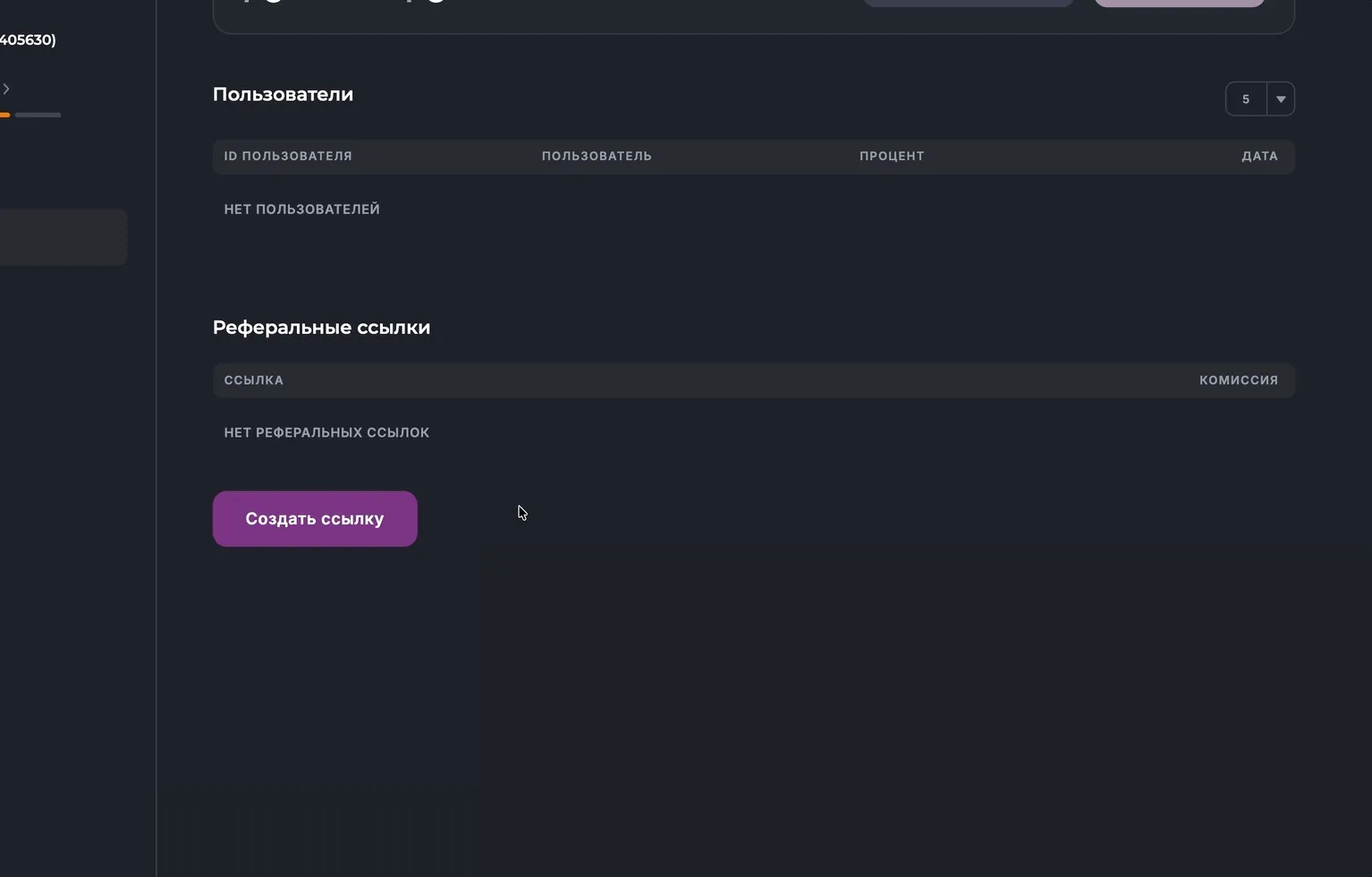Click the Создать ссылку button

(315, 519)
